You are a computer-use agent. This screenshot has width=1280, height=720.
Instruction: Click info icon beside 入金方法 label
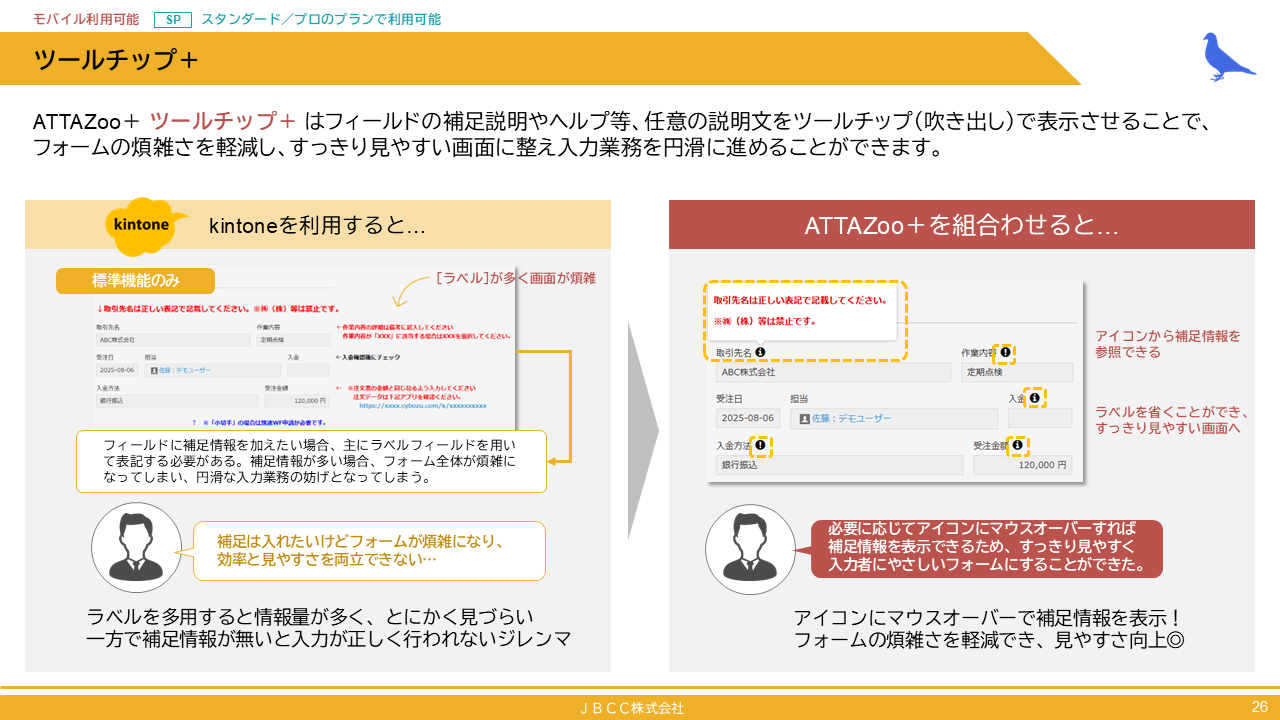click(x=761, y=445)
